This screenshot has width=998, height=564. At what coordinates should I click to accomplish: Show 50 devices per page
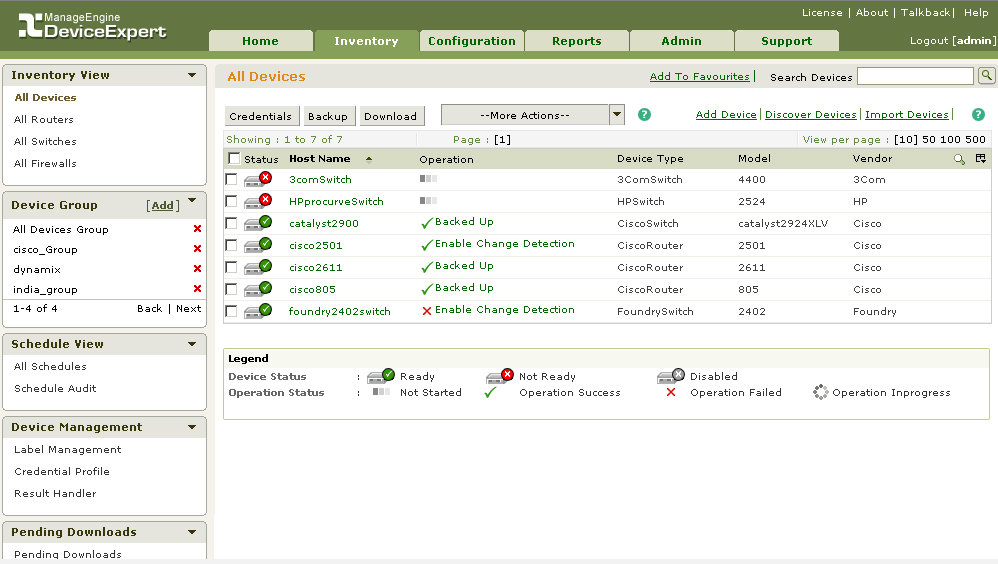(x=929, y=139)
